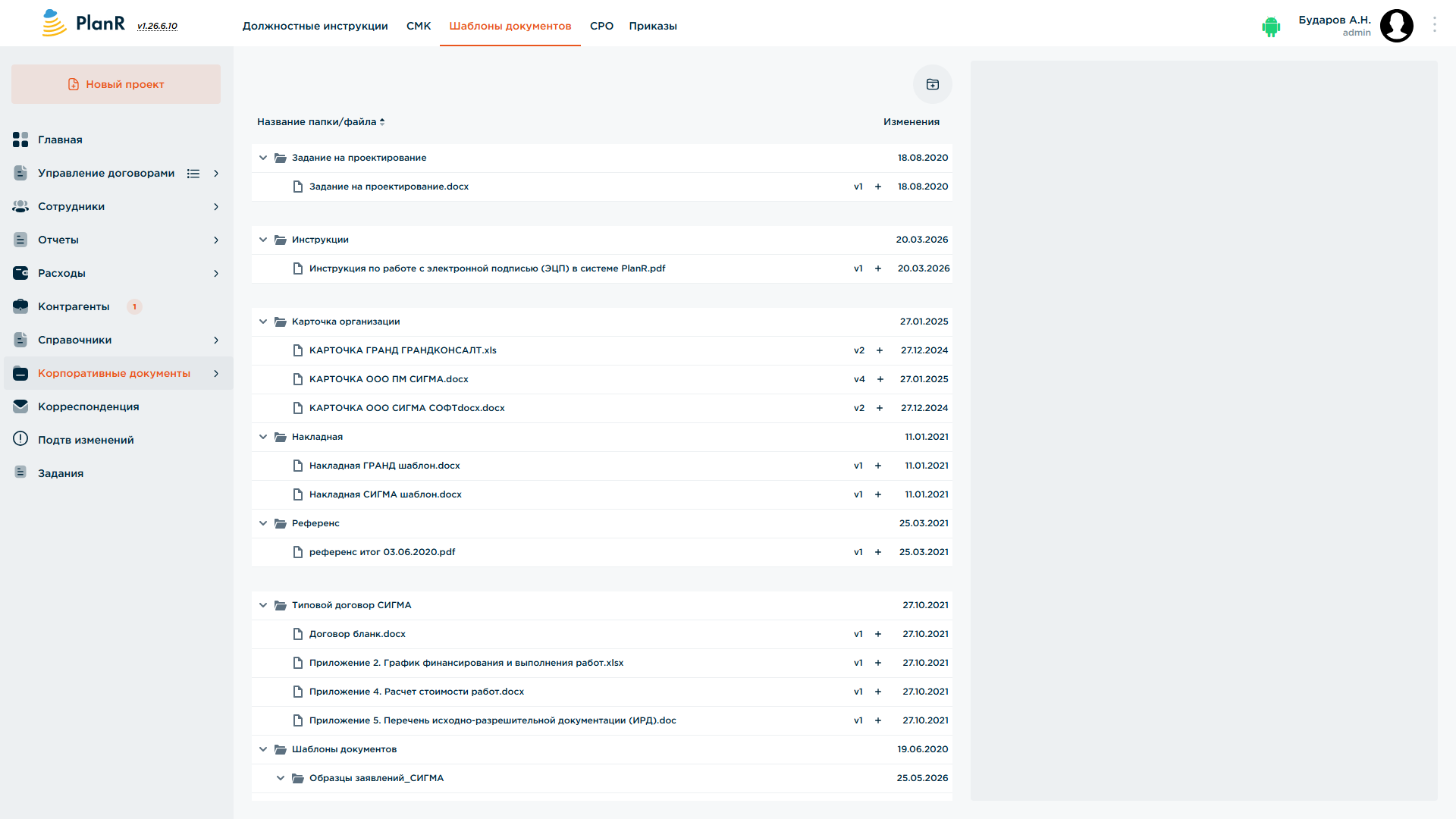Collapse the Типовой договор СИГМА folder
1456x819 pixels.
tap(263, 605)
